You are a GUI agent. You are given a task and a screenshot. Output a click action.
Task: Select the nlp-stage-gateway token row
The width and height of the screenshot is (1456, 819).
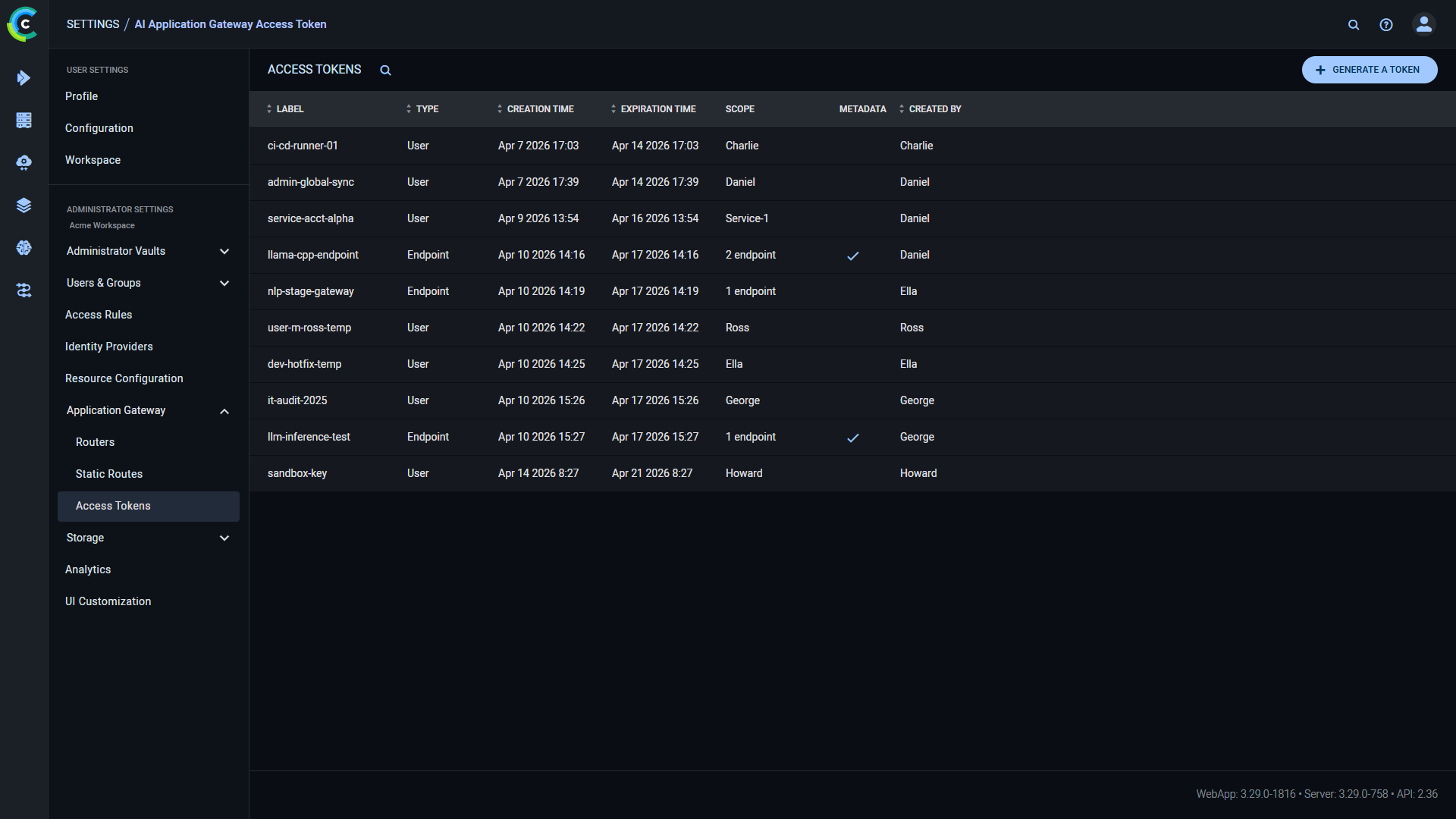pyautogui.click(x=852, y=291)
